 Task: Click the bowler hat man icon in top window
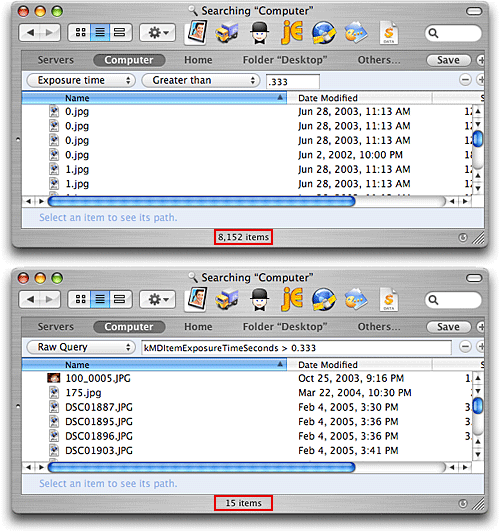259,33
